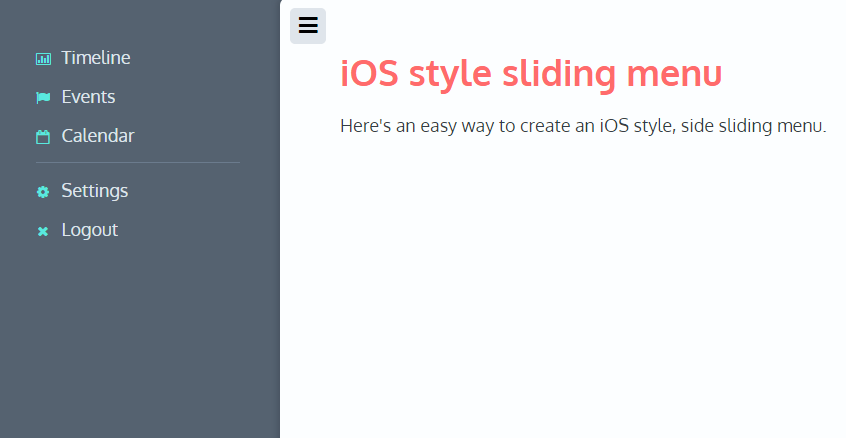Go to Events in the sidebar
The image size is (846, 438).
coord(88,97)
